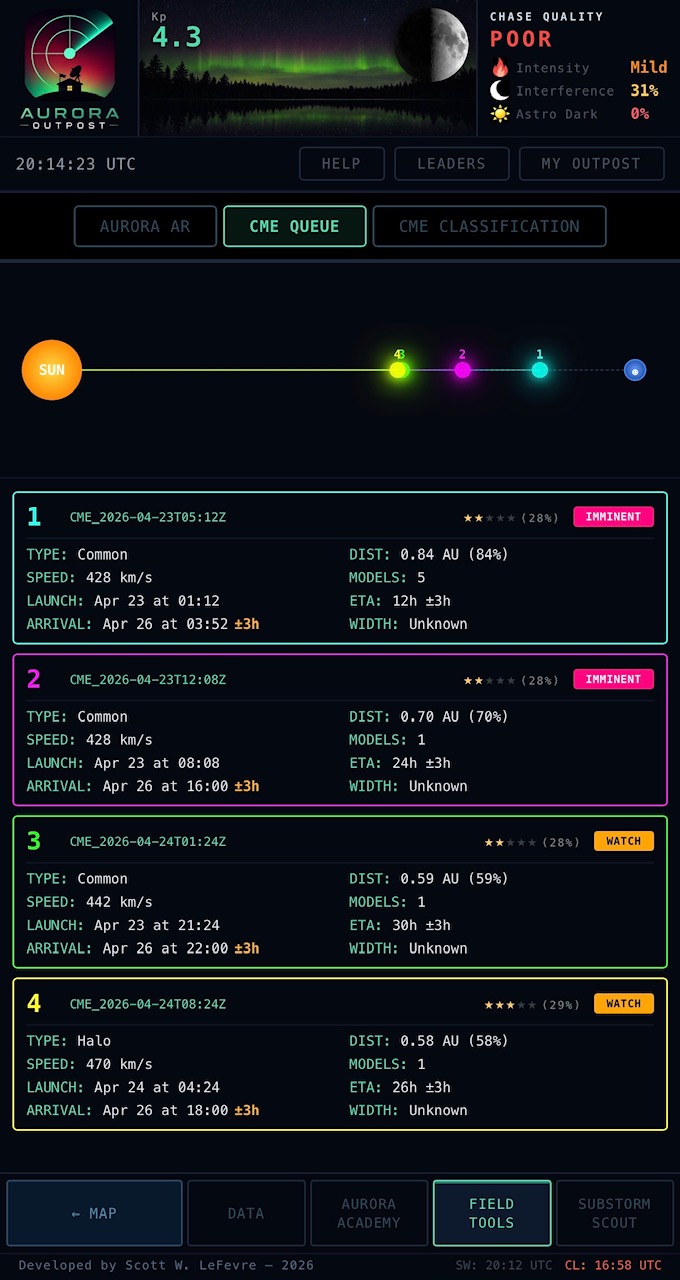Open SUBSTORM SCOUT
This screenshot has height=1280, width=680.
point(614,1213)
